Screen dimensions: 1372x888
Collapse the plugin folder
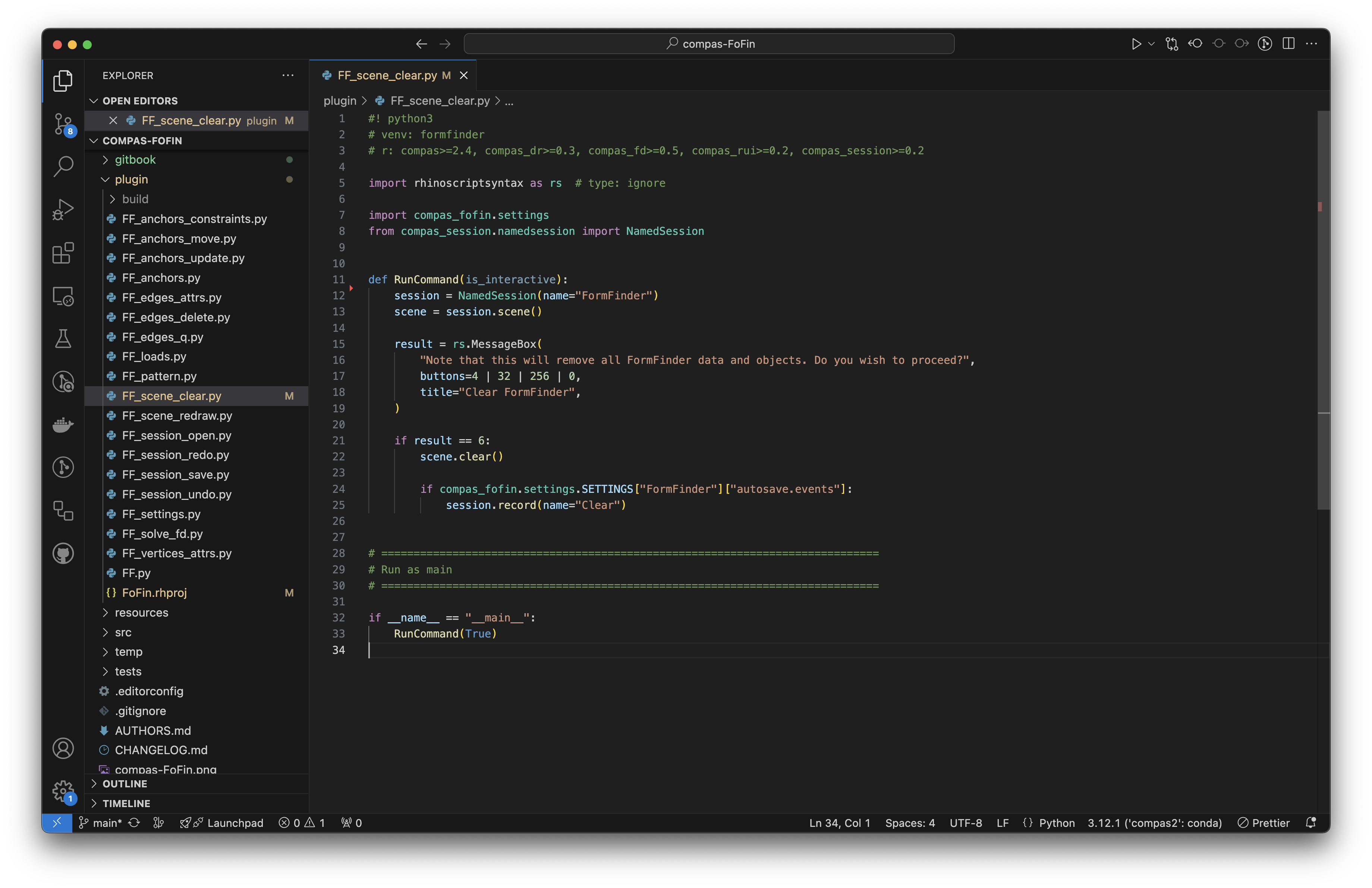[131, 179]
